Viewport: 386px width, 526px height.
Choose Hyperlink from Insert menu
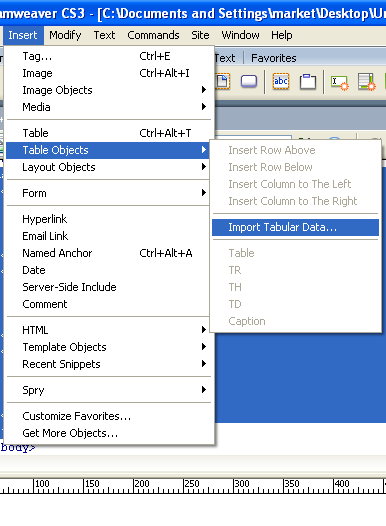(108, 219)
